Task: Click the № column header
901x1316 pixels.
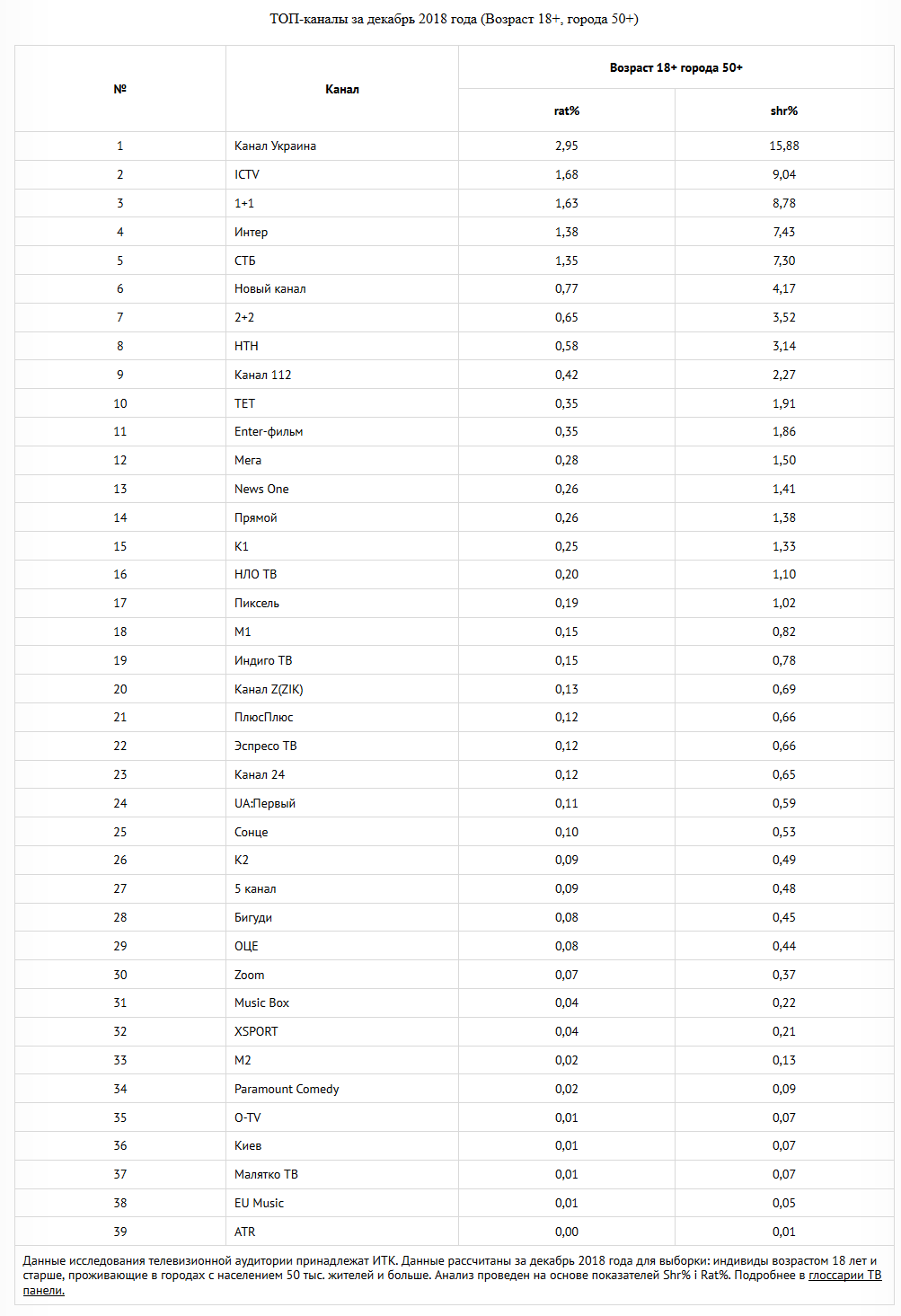Action: click(x=120, y=89)
